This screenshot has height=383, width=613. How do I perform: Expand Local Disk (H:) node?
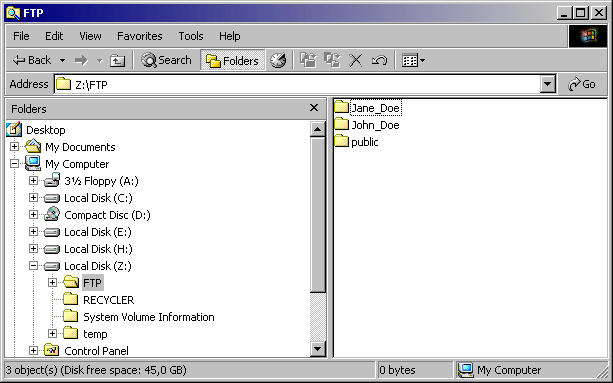coord(33,249)
